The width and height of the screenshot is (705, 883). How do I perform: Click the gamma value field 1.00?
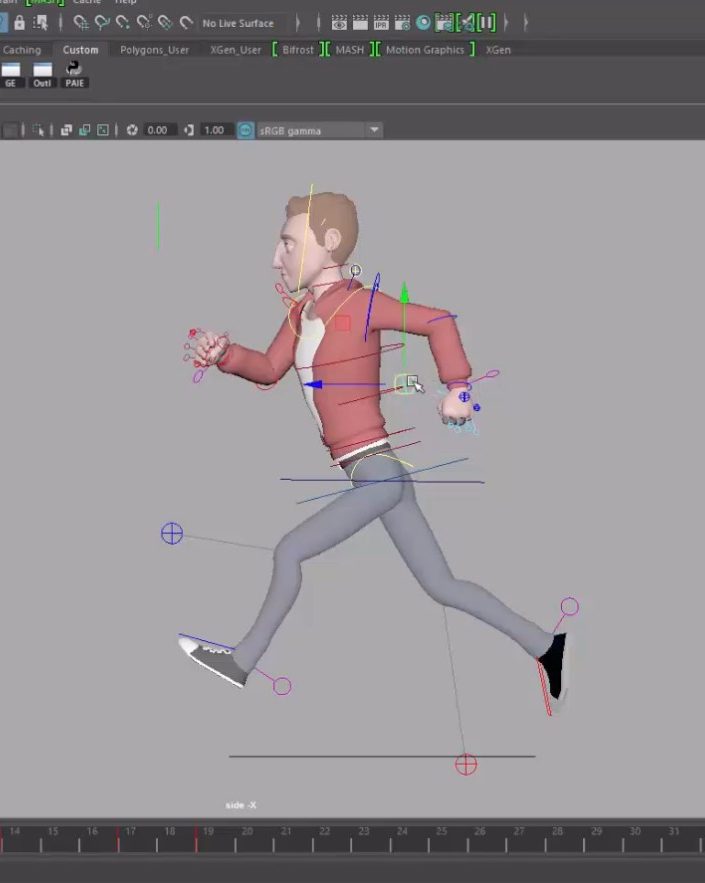(x=216, y=131)
